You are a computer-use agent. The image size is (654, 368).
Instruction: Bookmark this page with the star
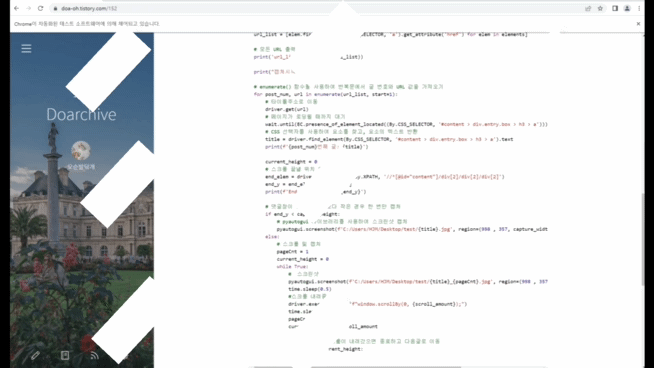600,8
